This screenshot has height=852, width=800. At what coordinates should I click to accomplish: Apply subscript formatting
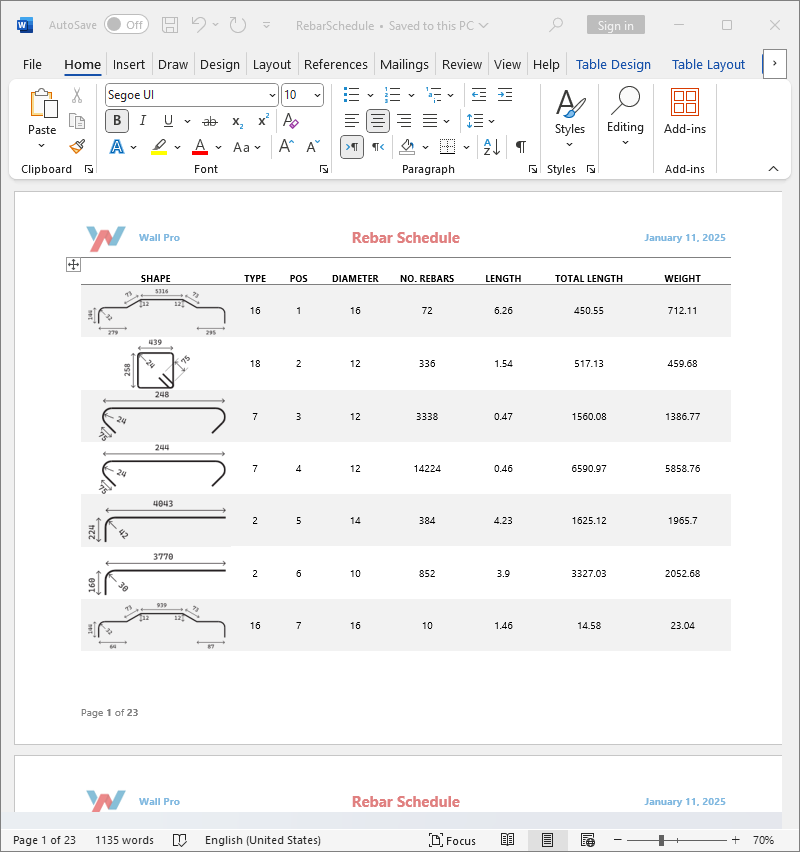click(x=238, y=121)
